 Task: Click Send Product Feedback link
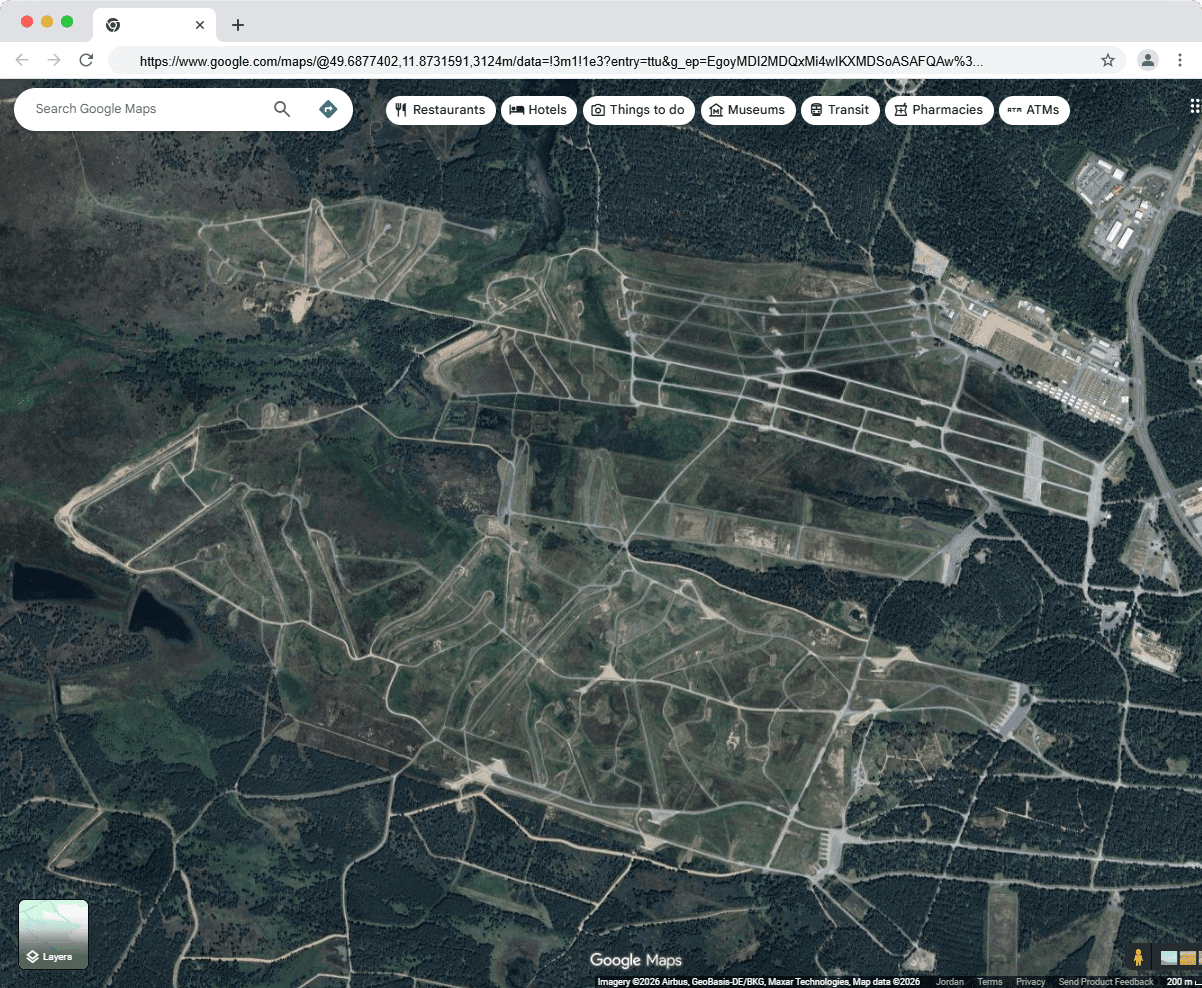click(1105, 982)
